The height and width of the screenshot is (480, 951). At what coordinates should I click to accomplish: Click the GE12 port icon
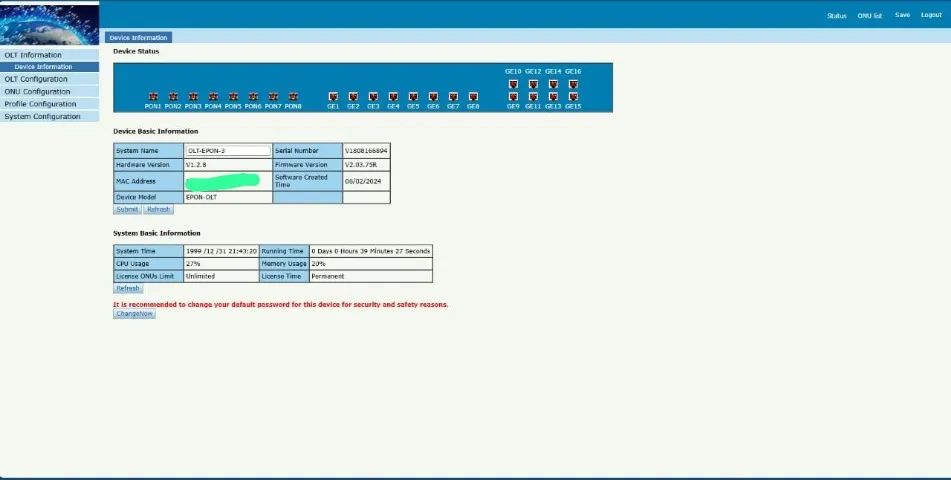tap(533, 84)
